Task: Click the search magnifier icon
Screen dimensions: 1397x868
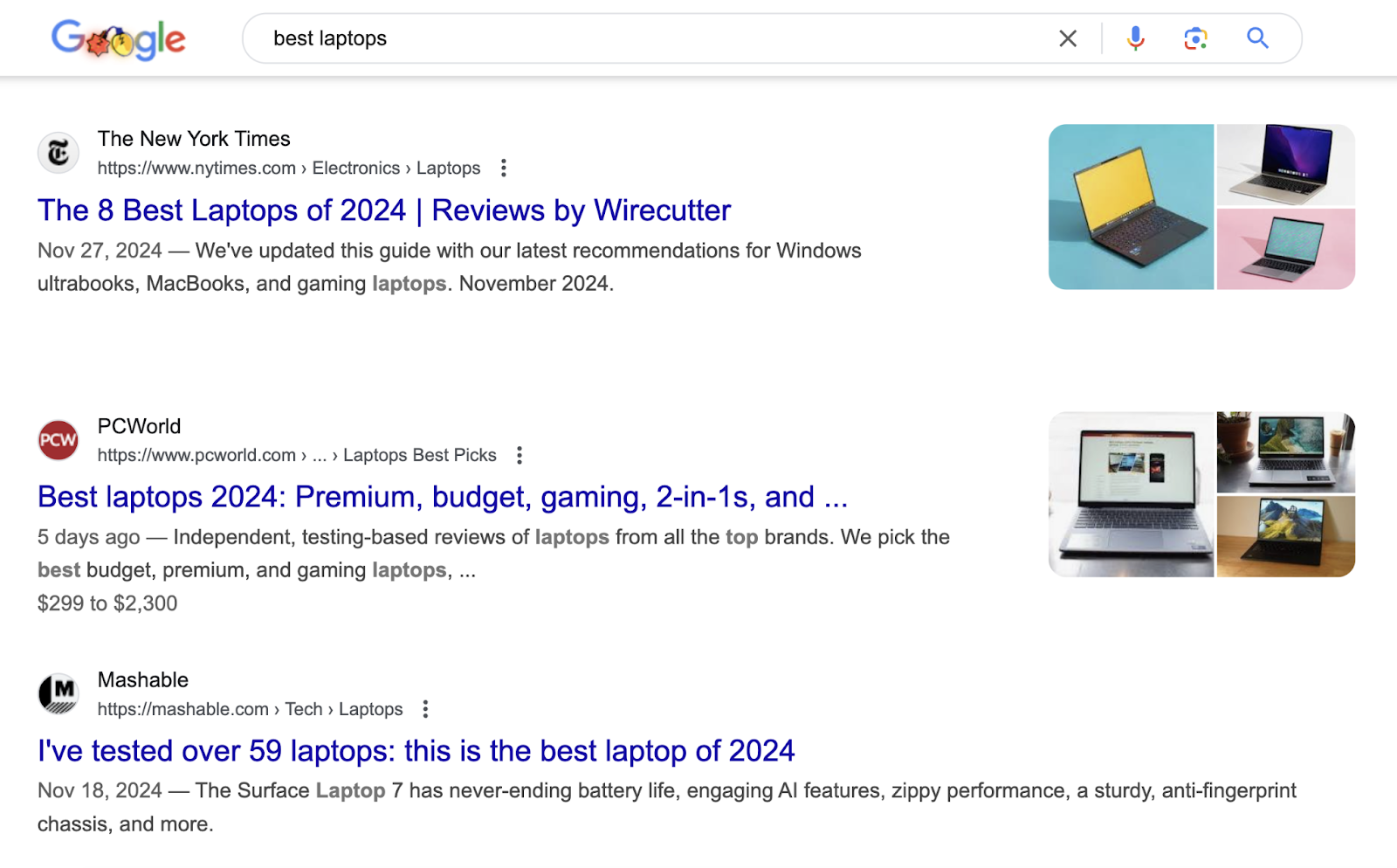Action: tap(1257, 38)
